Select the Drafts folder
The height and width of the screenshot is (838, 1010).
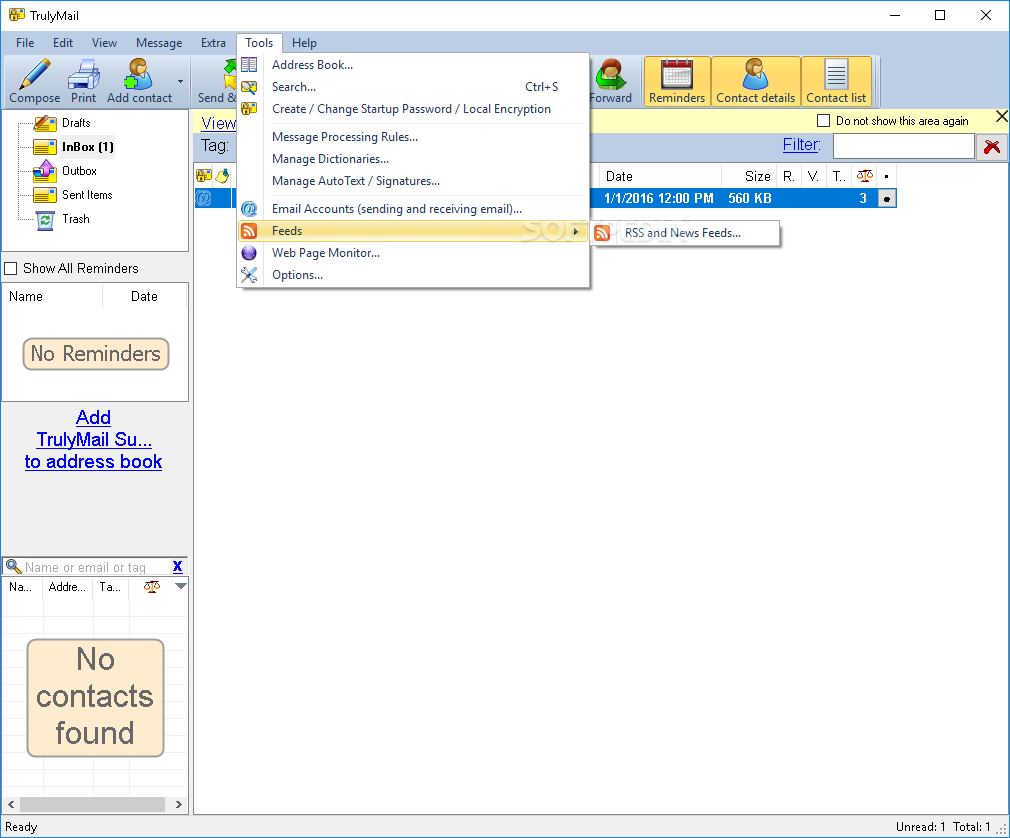pos(75,122)
